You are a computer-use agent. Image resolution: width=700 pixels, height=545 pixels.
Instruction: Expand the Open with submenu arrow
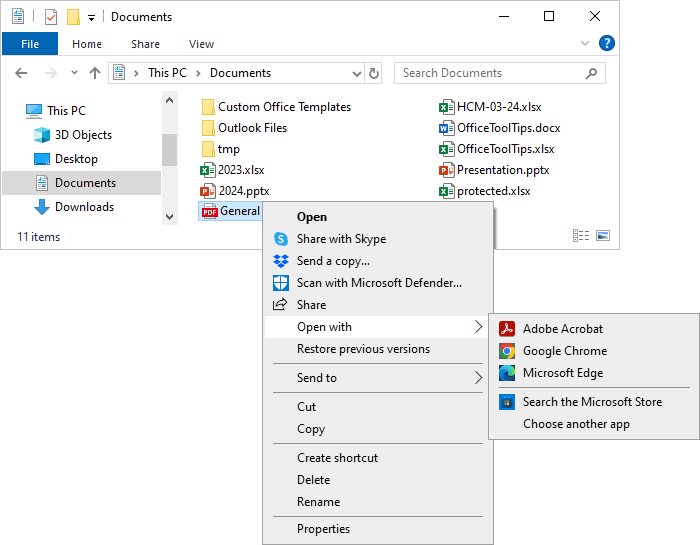pos(478,327)
